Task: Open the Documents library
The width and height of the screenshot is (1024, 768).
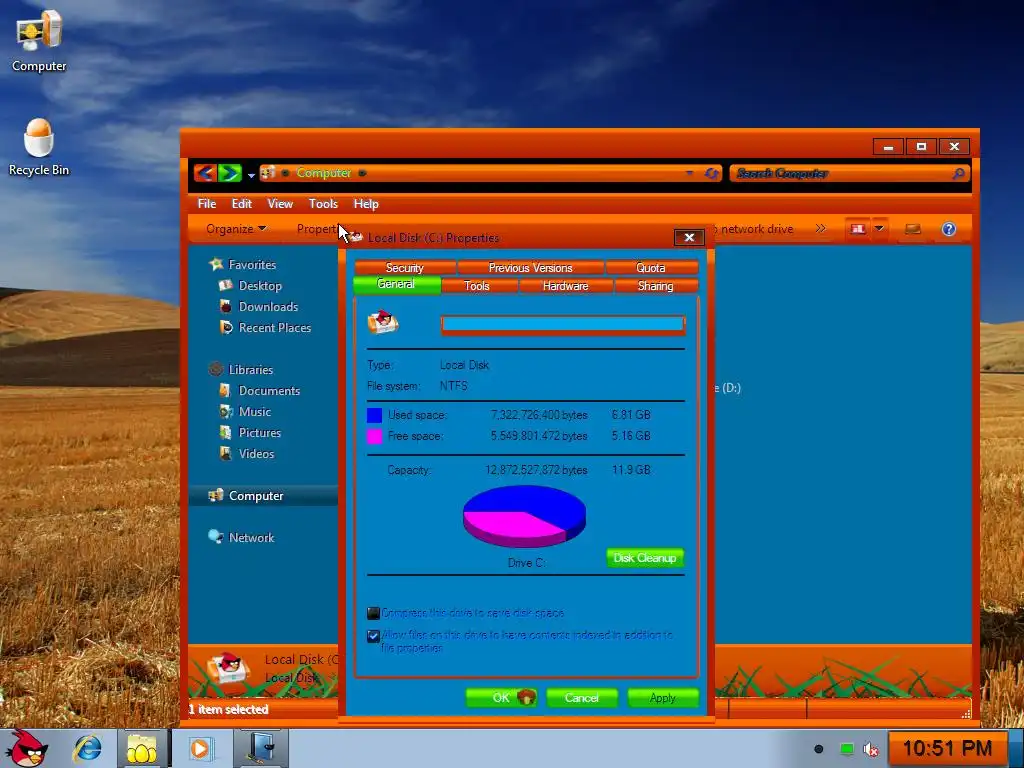Action: click(x=269, y=391)
